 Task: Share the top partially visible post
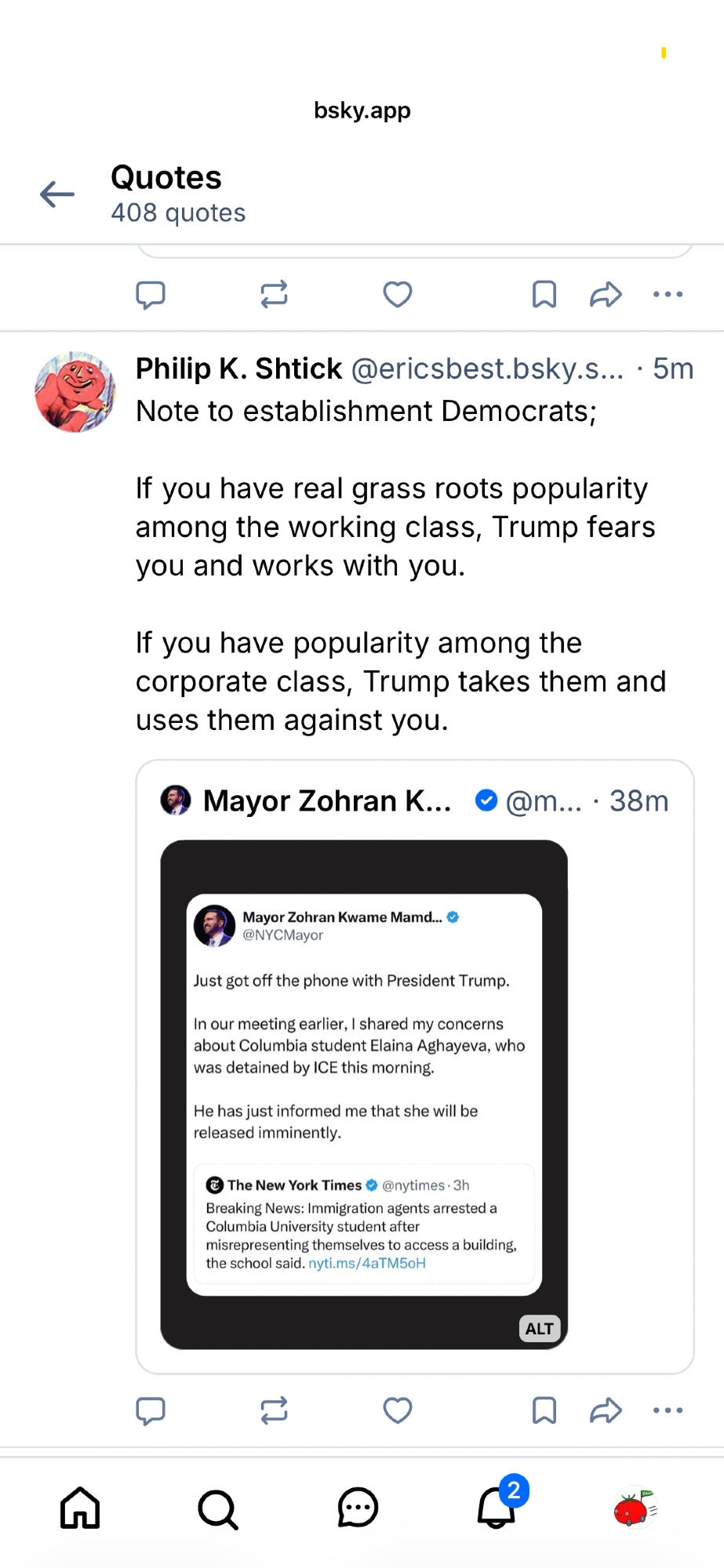[x=606, y=295]
